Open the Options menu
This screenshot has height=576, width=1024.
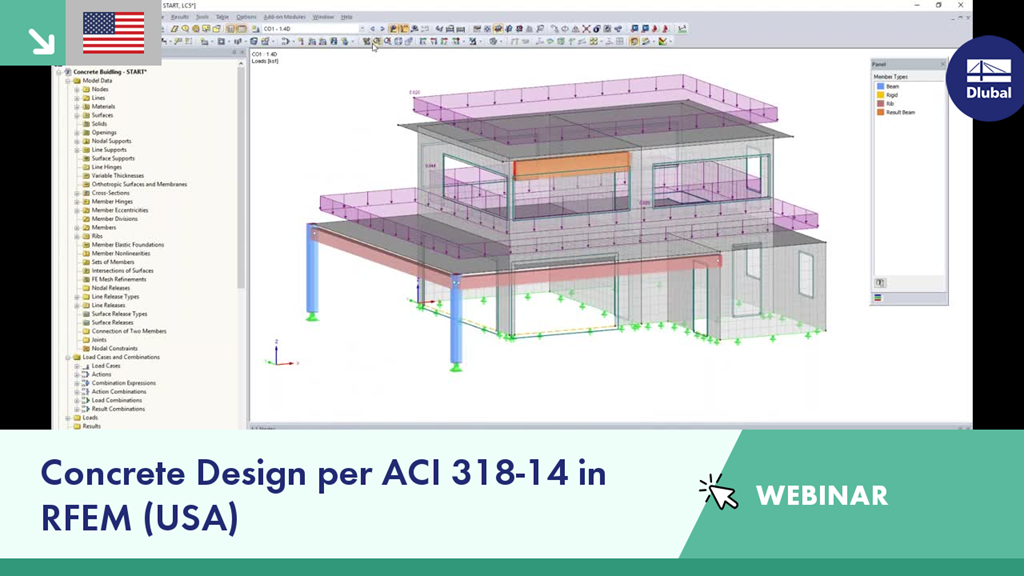click(246, 17)
